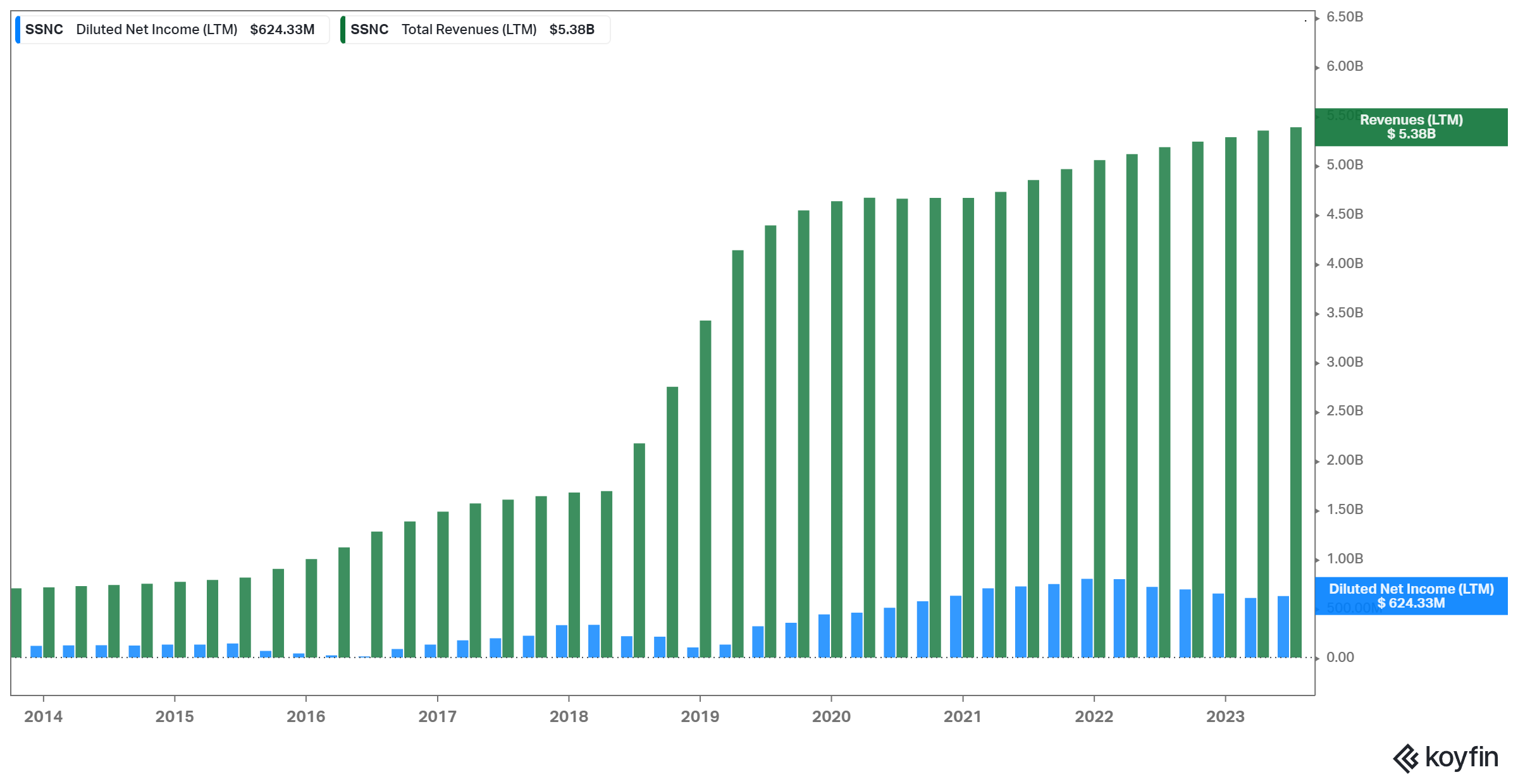Click the 0.00 y-axis baseline label
Image resolution: width=1518 pixels, height=784 pixels.
(x=1340, y=658)
